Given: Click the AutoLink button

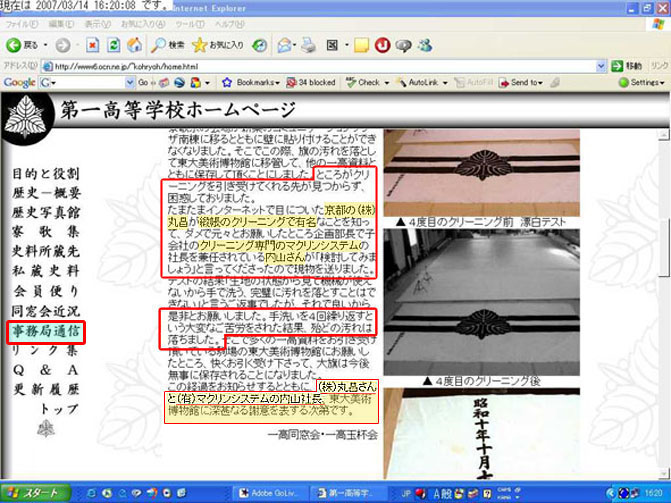Looking at the screenshot, I should tap(417, 83).
